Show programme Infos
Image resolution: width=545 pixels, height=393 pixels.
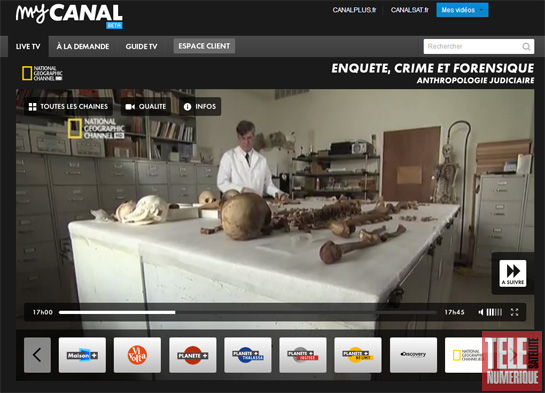click(200, 106)
